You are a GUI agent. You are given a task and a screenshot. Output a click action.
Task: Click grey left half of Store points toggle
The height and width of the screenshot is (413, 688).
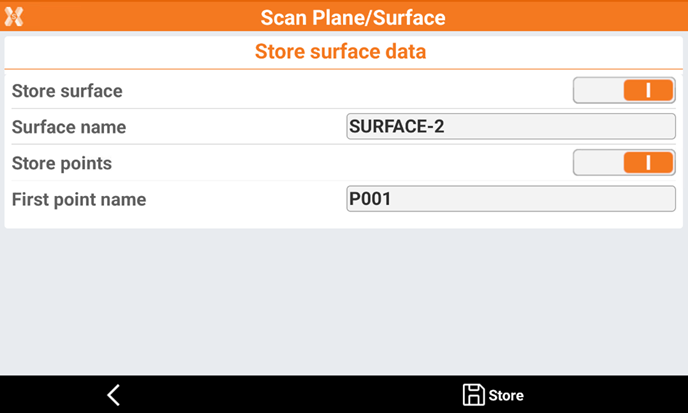click(598, 163)
